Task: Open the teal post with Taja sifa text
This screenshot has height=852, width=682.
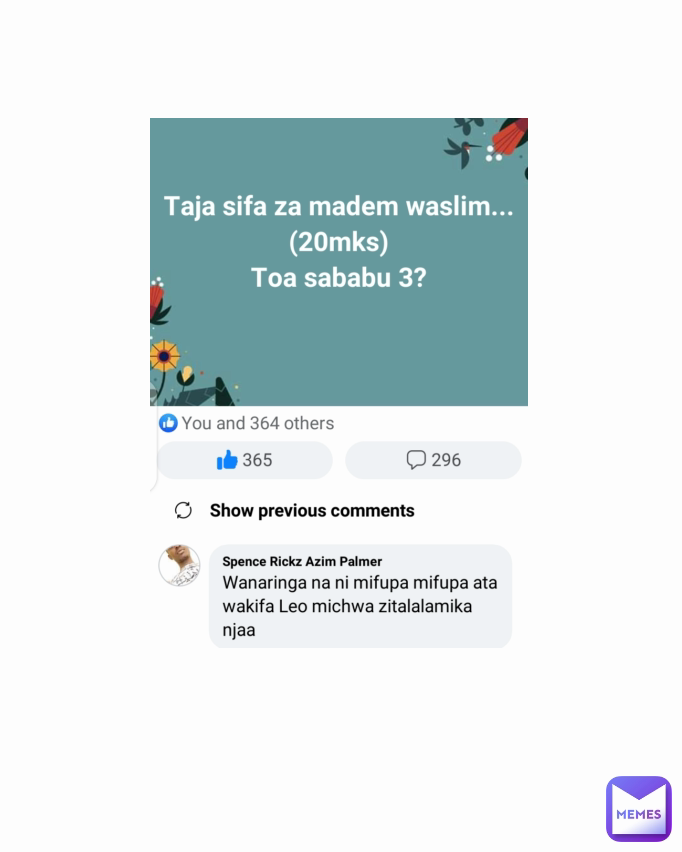Action: tap(339, 262)
